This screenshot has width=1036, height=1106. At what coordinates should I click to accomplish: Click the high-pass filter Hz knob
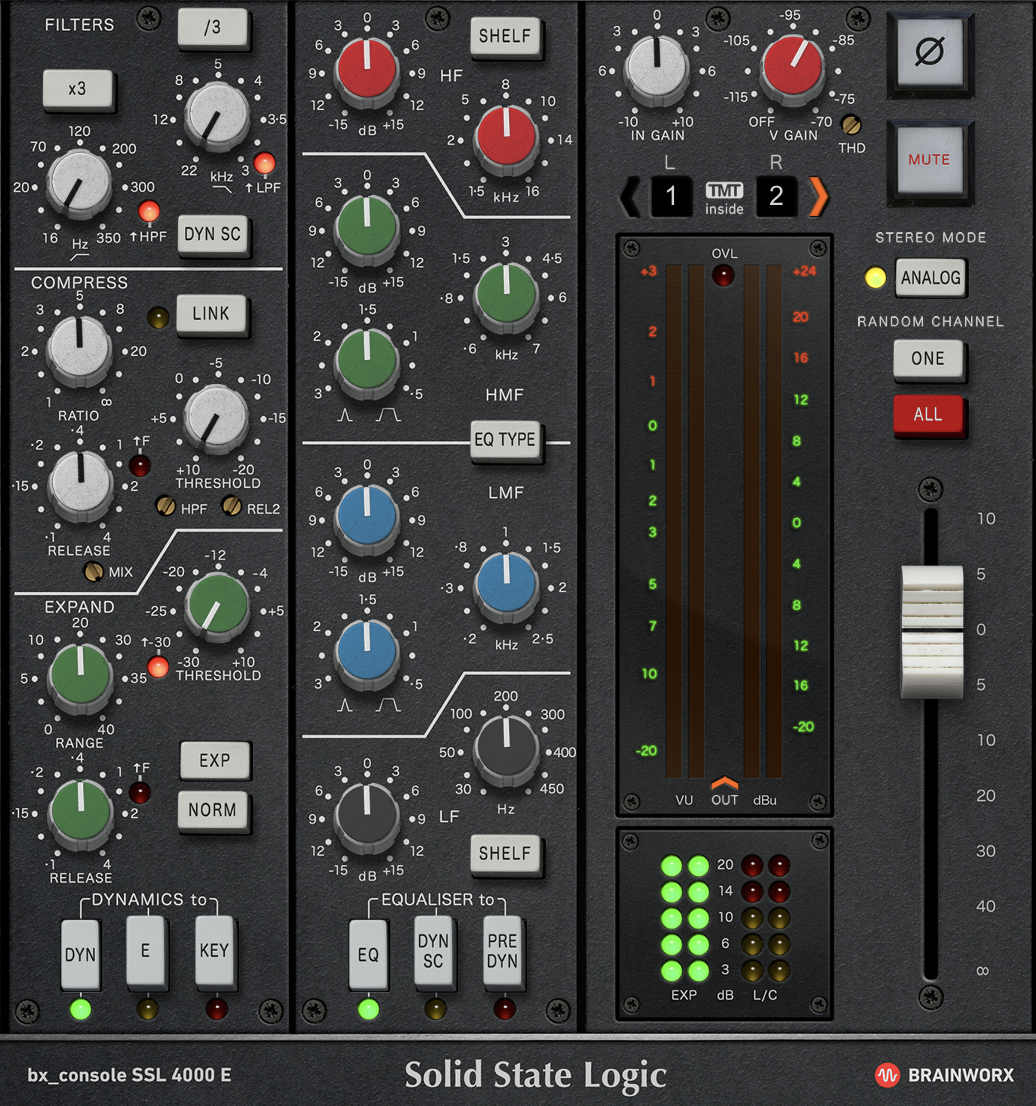[79, 183]
